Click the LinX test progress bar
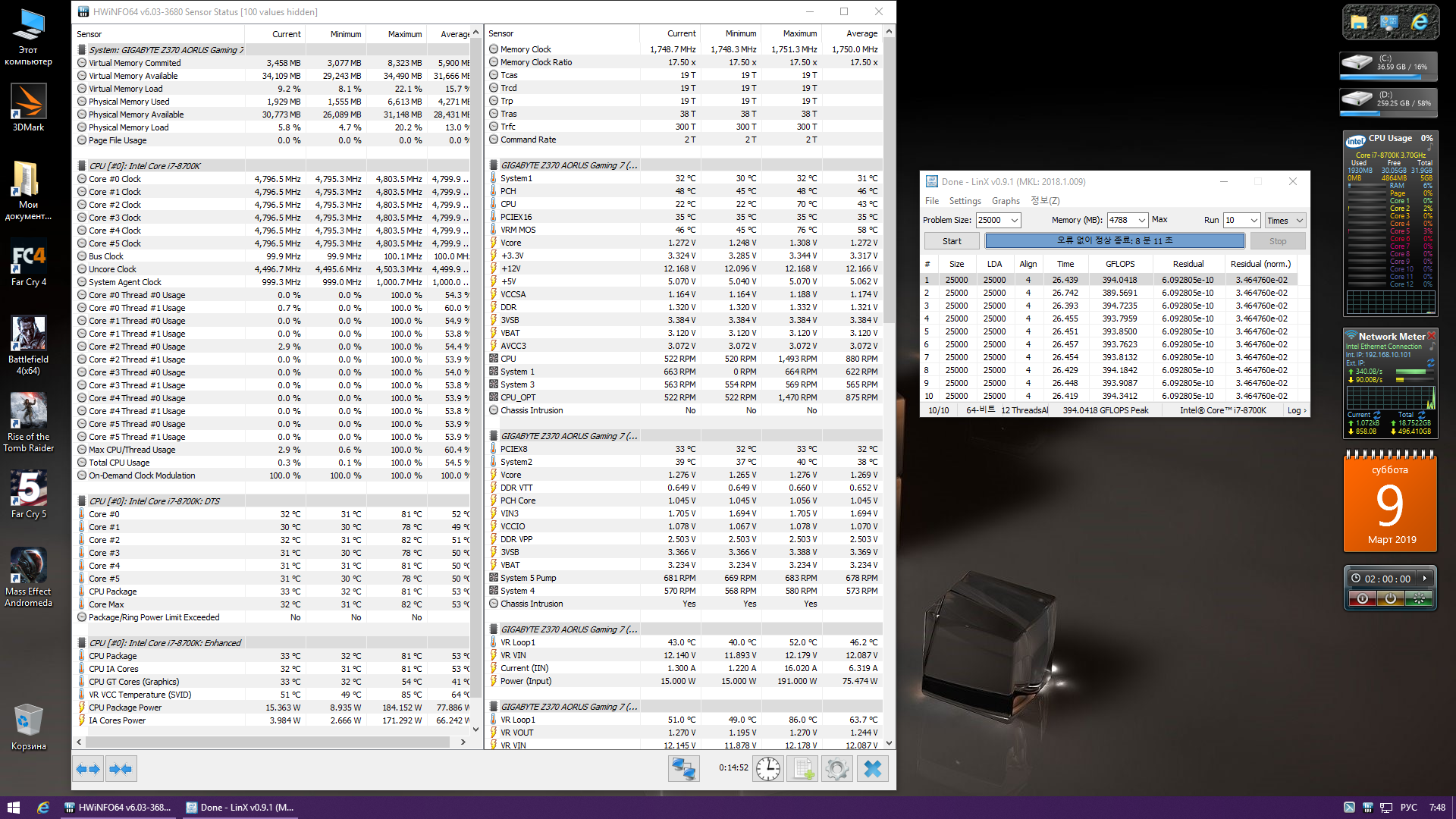1456x819 pixels. click(1115, 241)
